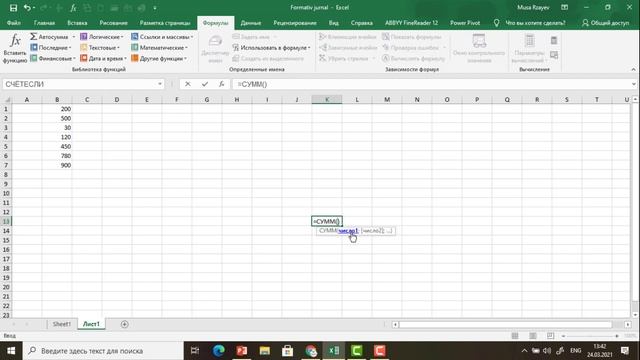Switch to the Вид tab
This screenshot has width=640, height=360.
[333, 23]
